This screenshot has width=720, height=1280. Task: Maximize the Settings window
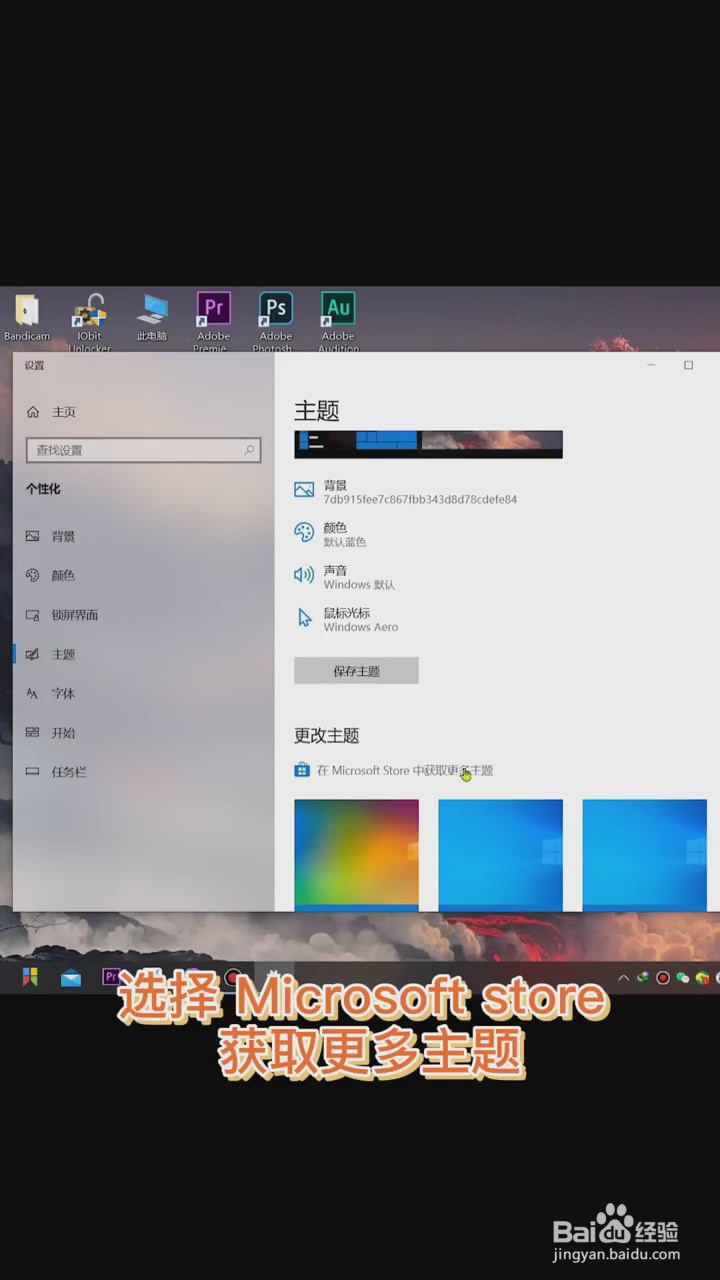click(x=688, y=365)
